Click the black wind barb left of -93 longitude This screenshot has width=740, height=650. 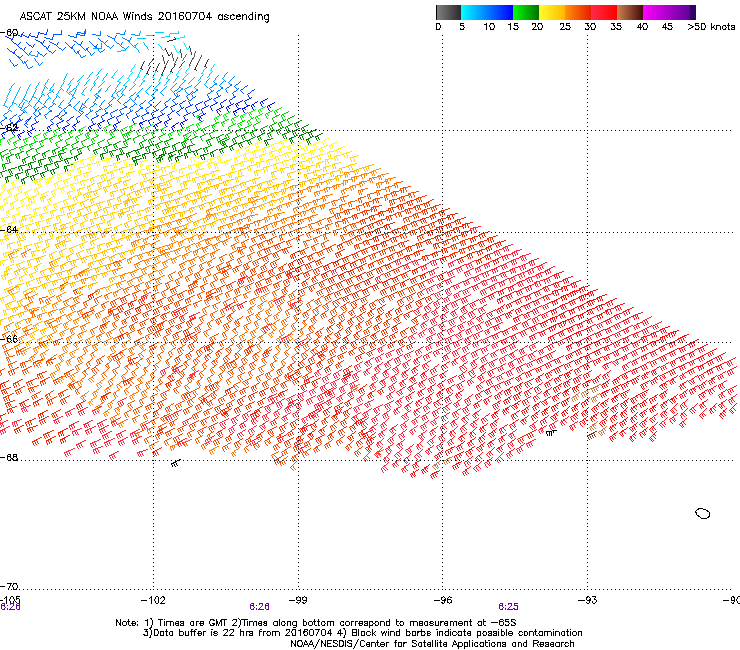coord(551,432)
